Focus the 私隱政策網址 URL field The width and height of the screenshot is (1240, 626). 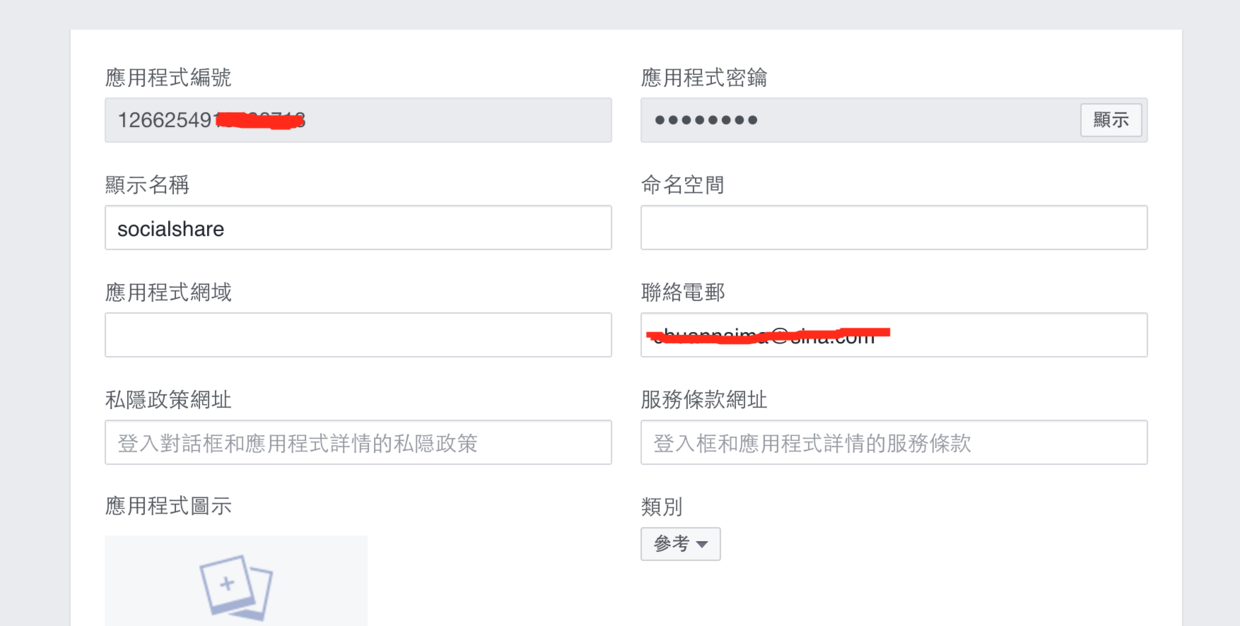[x=358, y=442]
